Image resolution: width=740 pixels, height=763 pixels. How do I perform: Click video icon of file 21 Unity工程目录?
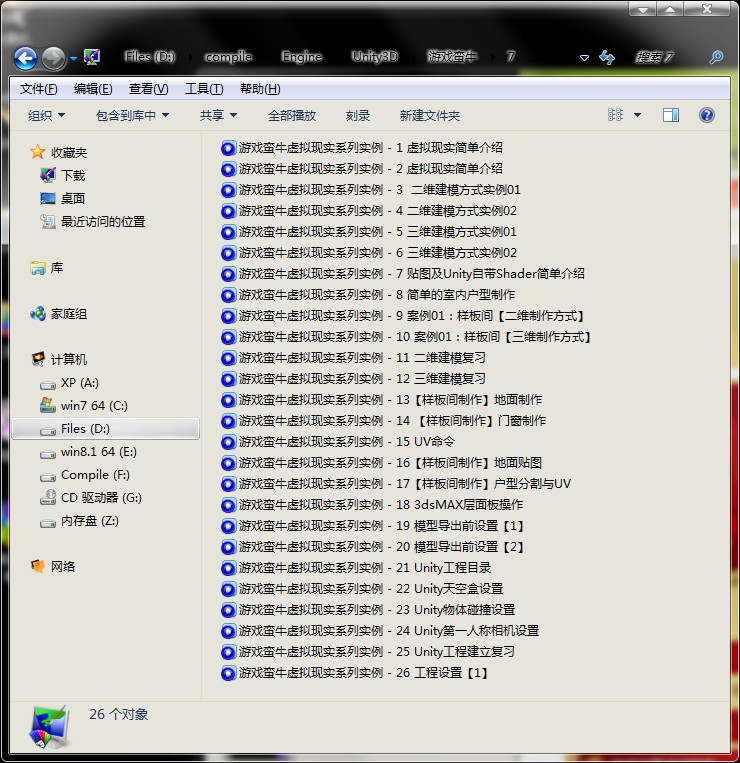coord(228,568)
